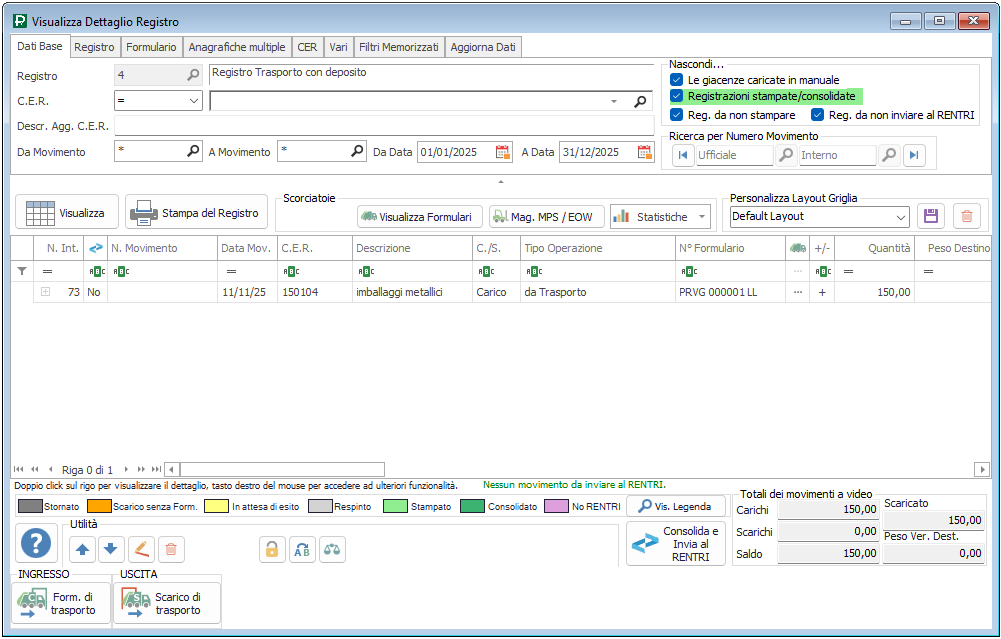Open the Filtri Memorizzati tab
Viewport: 1001px width, 639px height.
tap(399, 47)
